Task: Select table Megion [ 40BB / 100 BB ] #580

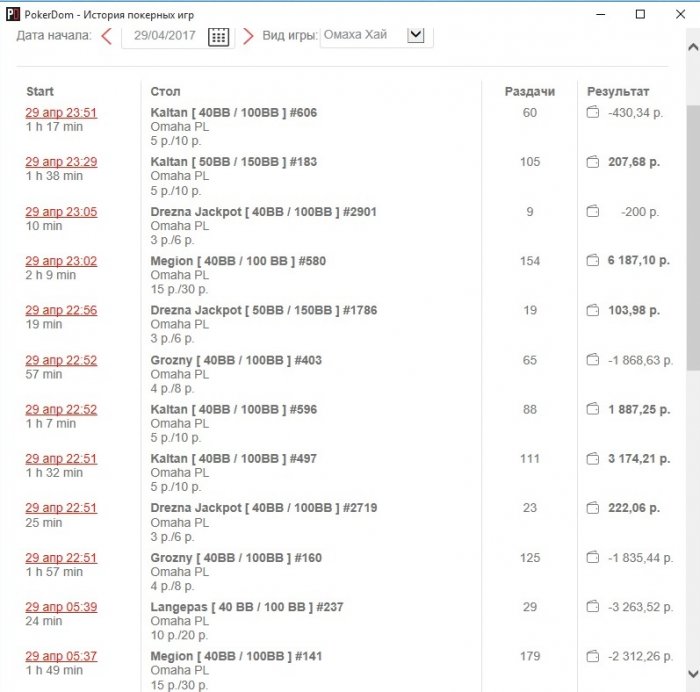Action: (x=238, y=261)
